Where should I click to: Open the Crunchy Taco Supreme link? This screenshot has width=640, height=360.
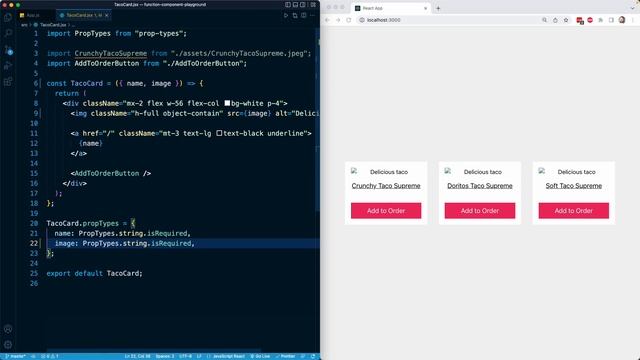[x=386, y=186]
